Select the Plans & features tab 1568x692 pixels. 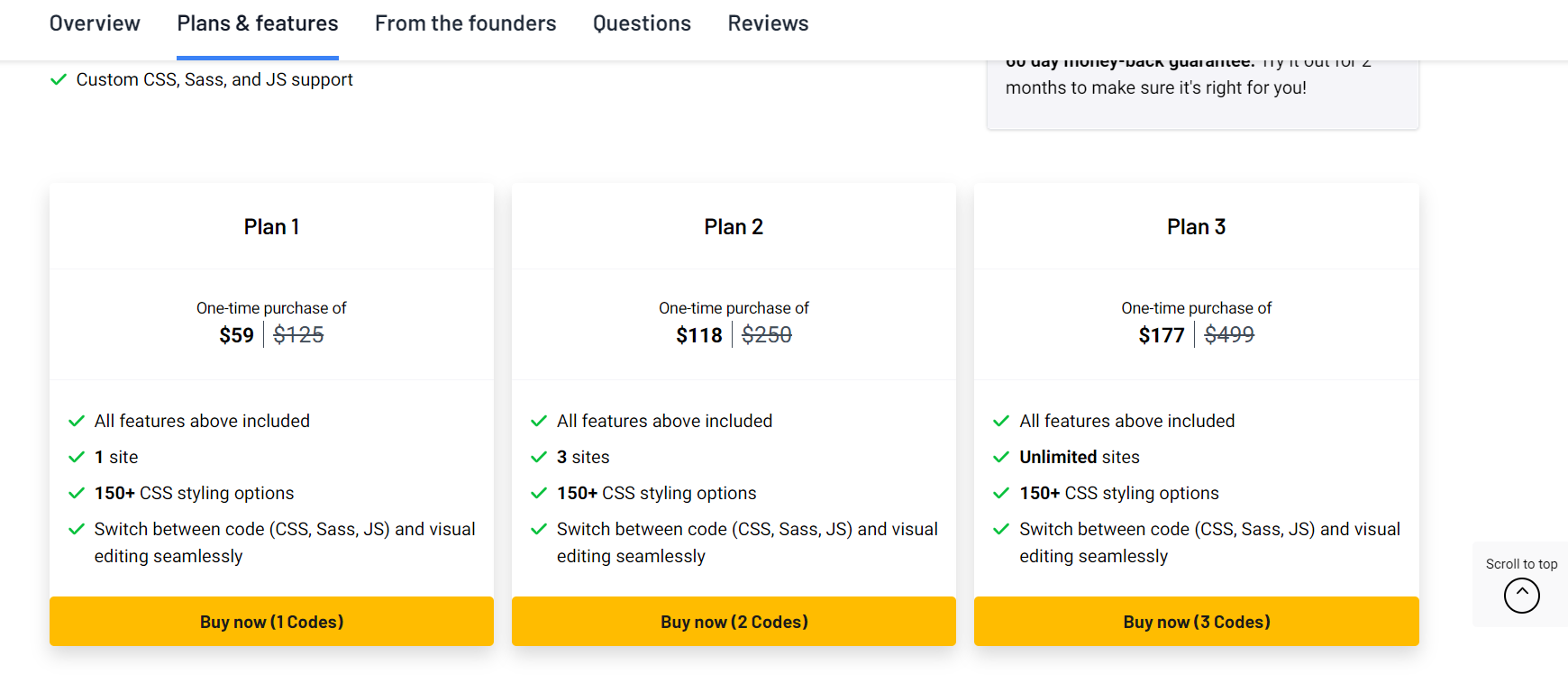coord(258,23)
